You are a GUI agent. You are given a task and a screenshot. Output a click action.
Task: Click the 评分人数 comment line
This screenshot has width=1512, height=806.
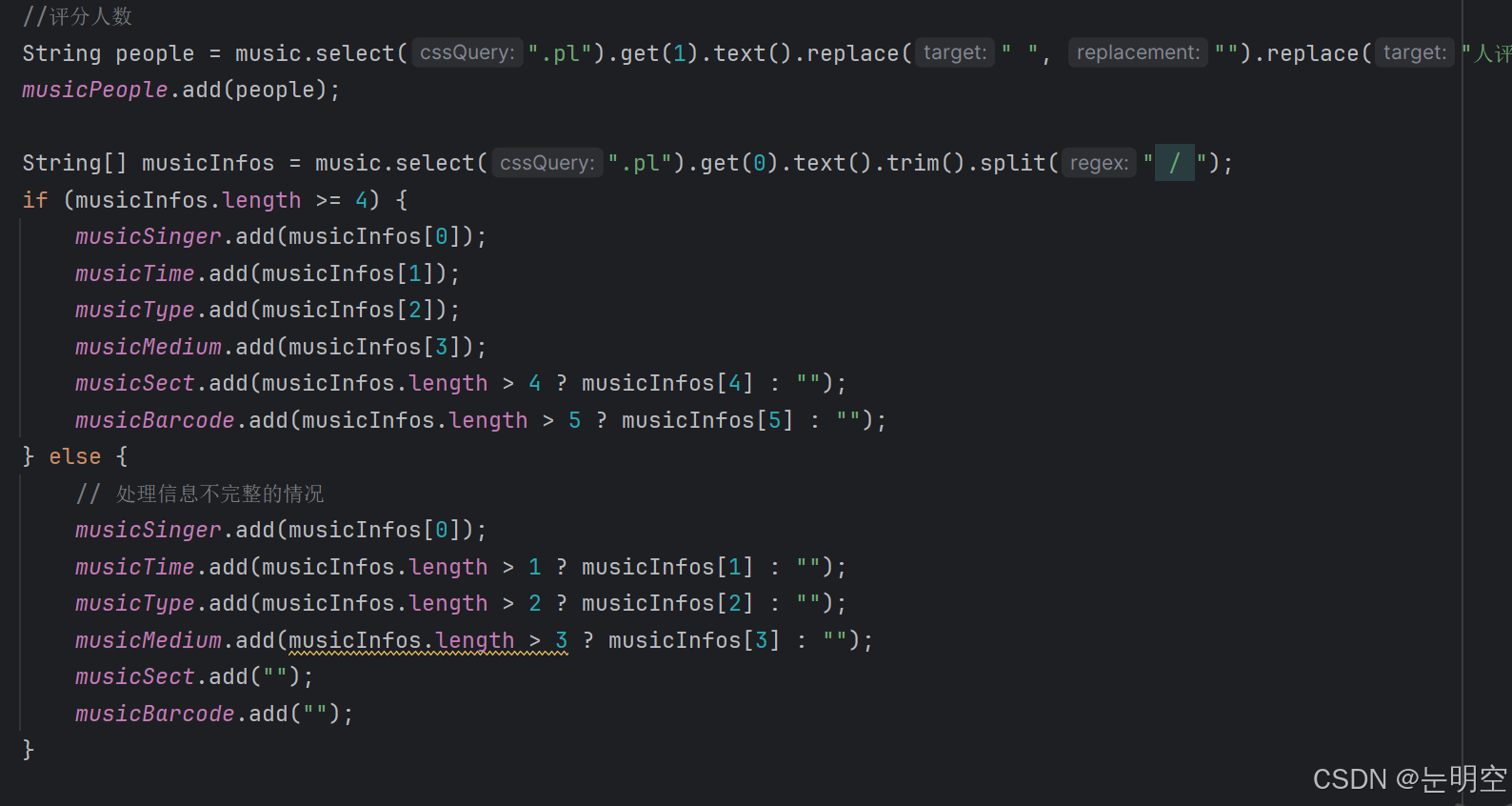point(77,16)
